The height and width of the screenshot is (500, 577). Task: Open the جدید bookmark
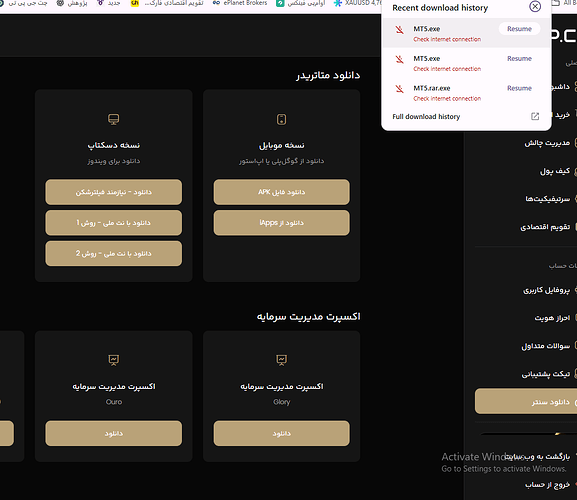109,3
